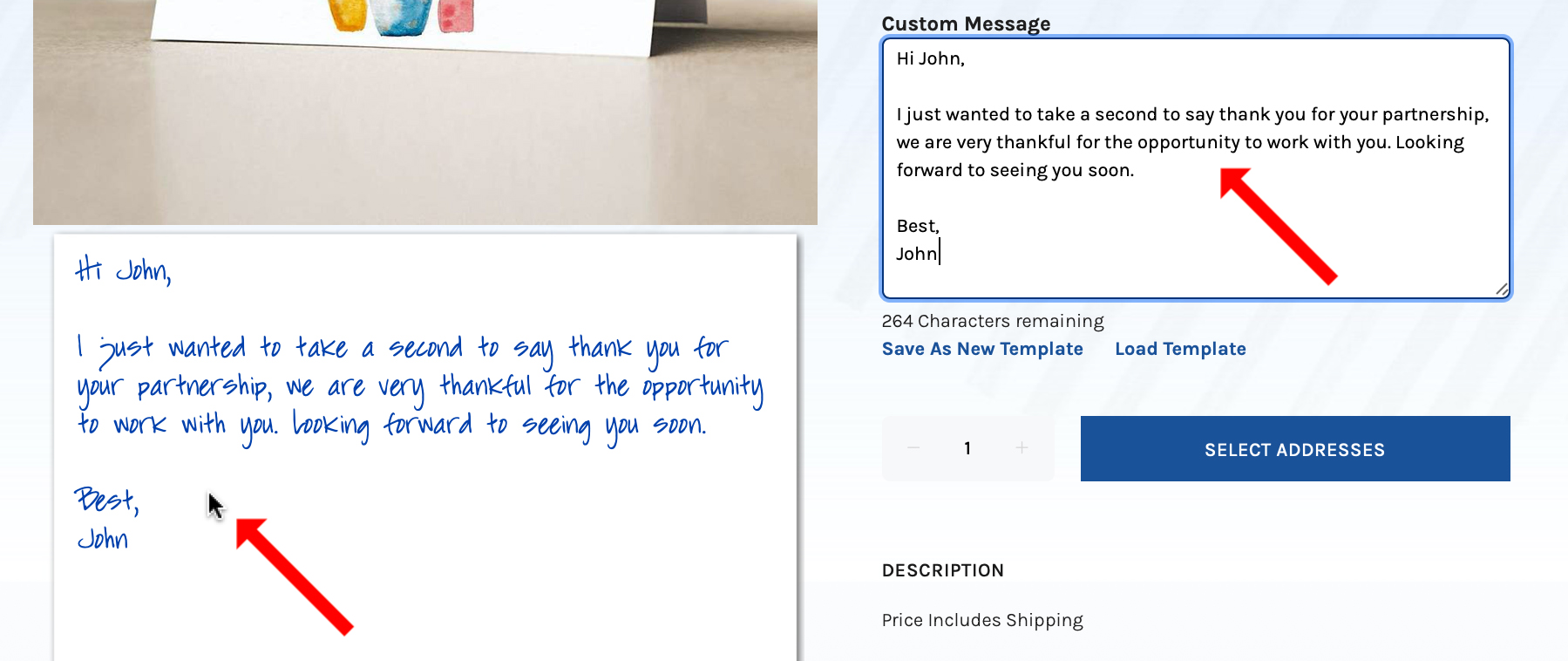Place cursor after 'Best,' in message box

pyautogui.click(x=940, y=227)
